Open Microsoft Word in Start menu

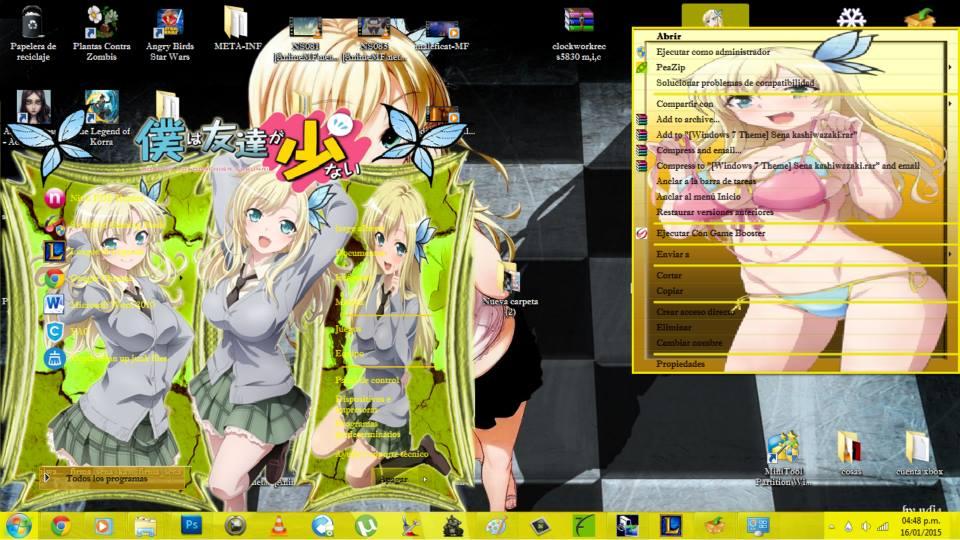pyautogui.click(x=54, y=303)
